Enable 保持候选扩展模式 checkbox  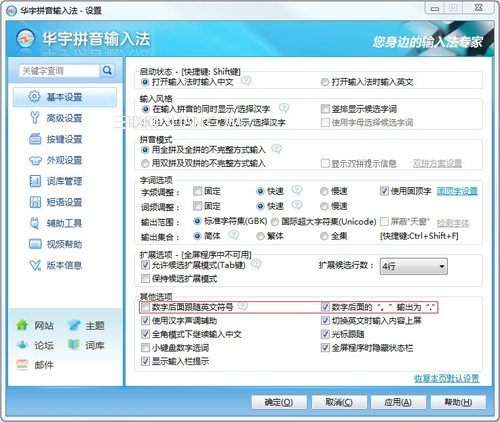(145, 278)
